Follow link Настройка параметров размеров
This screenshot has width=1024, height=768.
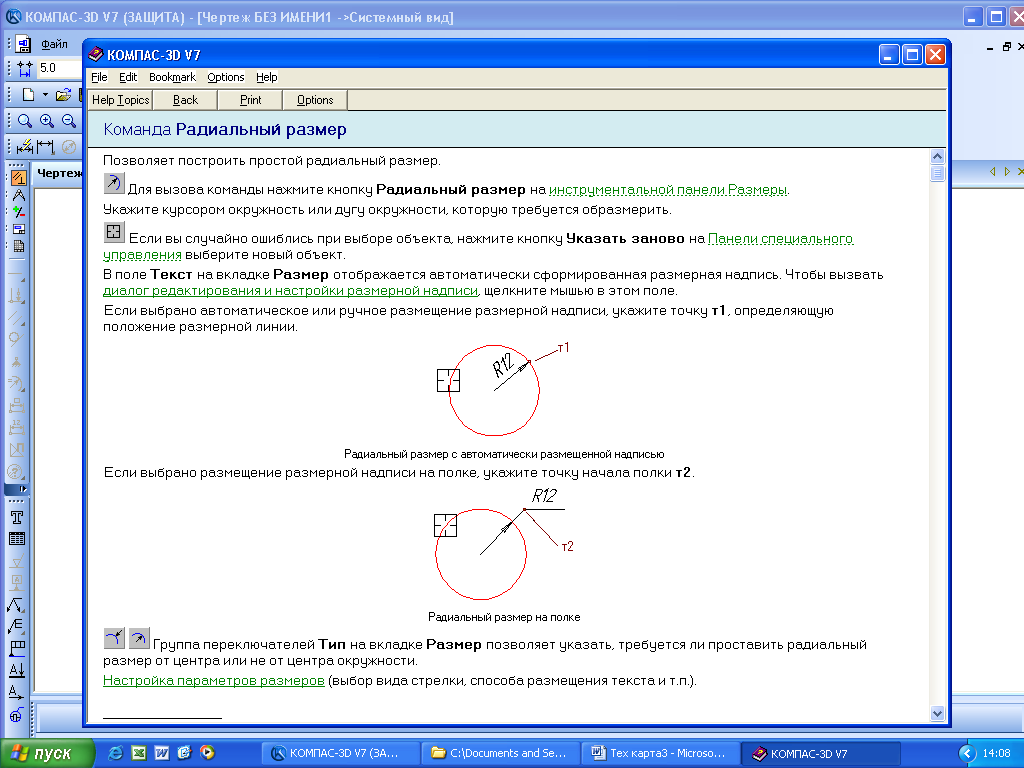[x=214, y=680]
